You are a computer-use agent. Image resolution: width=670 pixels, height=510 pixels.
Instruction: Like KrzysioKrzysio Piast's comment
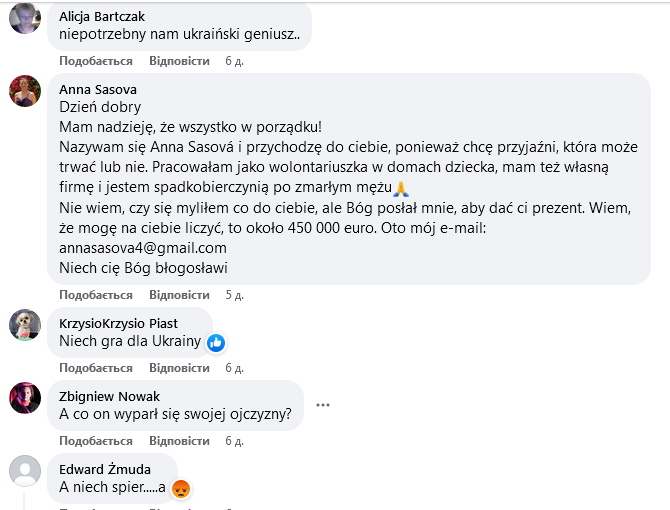pyautogui.click(x=96, y=368)
